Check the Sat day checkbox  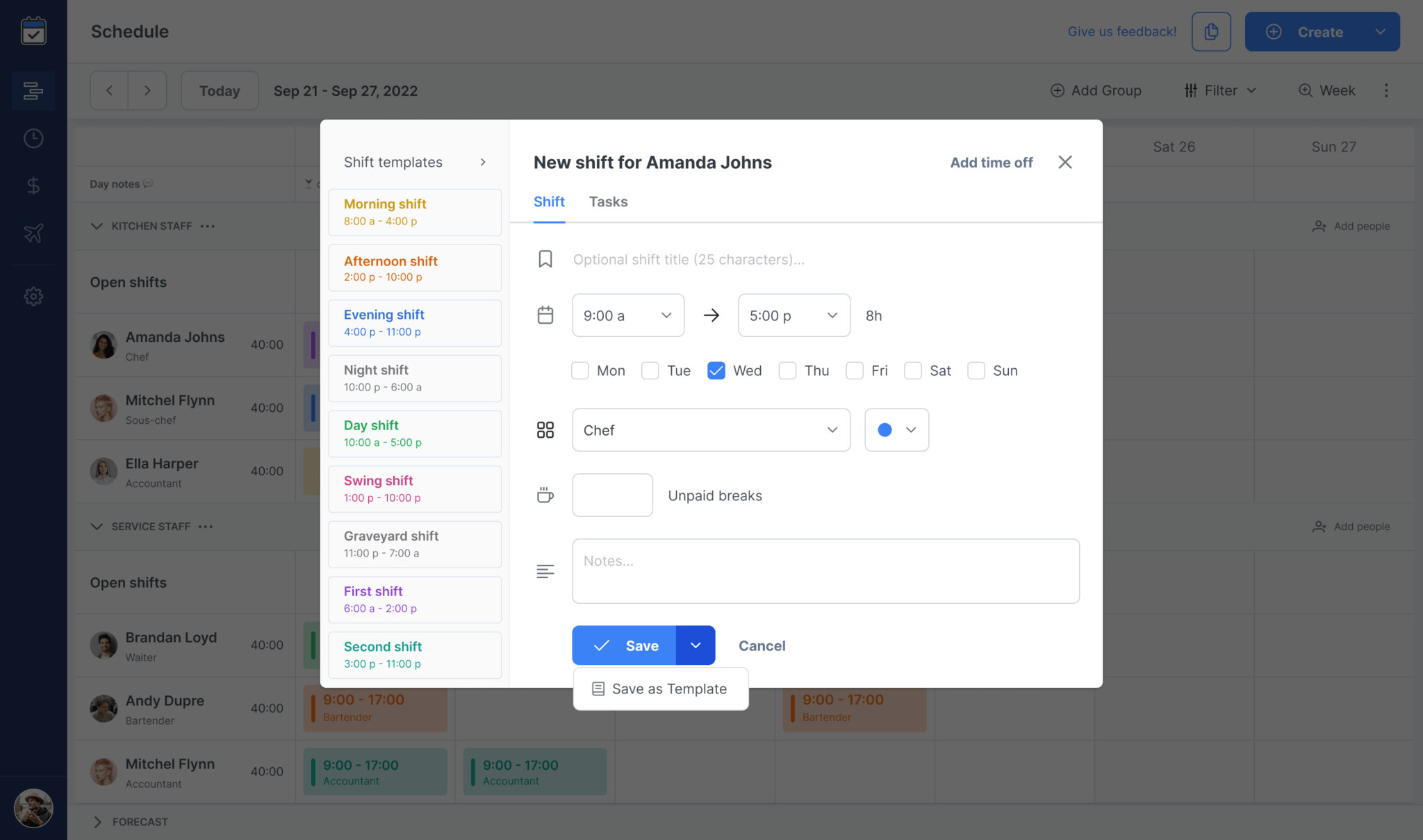click(x=912, y=370)
